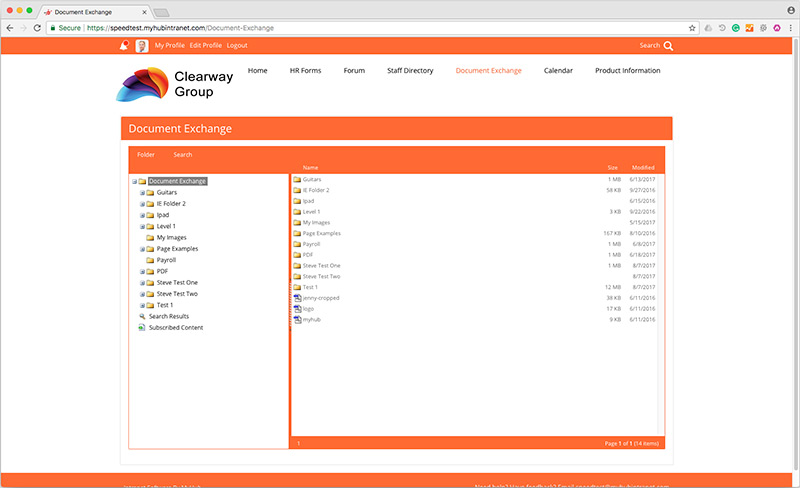
Task: Click the Search Results magnifier icon in tree
Action: pos(142,316)
